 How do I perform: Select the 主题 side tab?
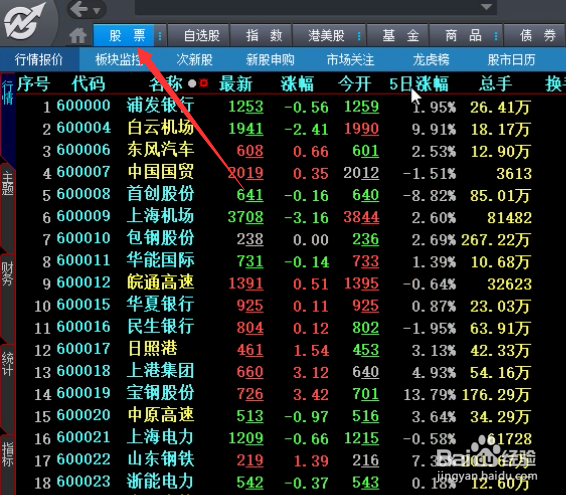click(x=8, y=183)
